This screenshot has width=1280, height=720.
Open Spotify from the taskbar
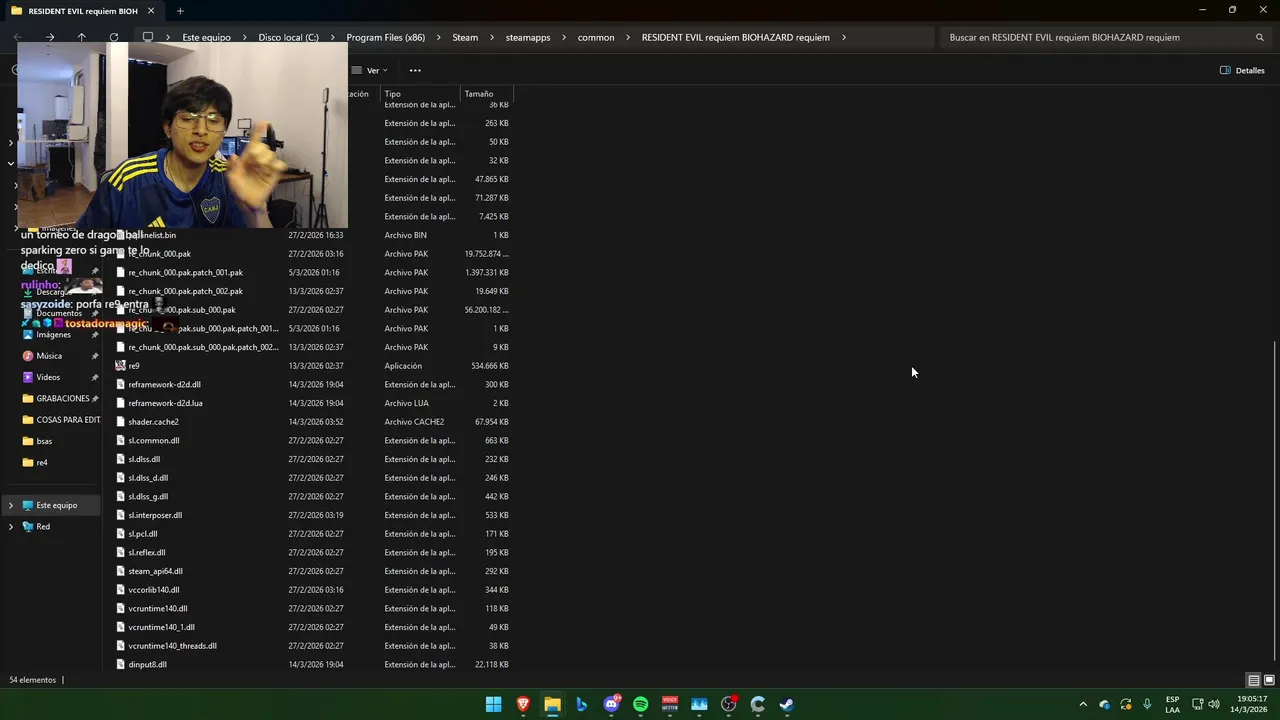click(640, 704)
